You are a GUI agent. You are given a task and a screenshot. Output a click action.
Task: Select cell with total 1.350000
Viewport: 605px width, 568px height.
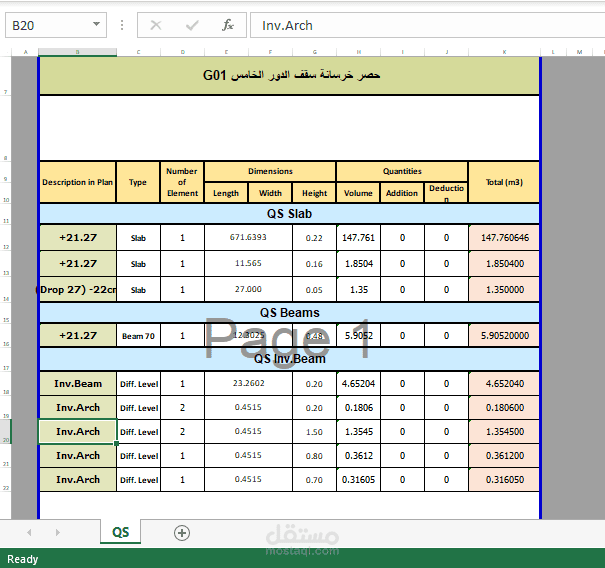[504, 290]
